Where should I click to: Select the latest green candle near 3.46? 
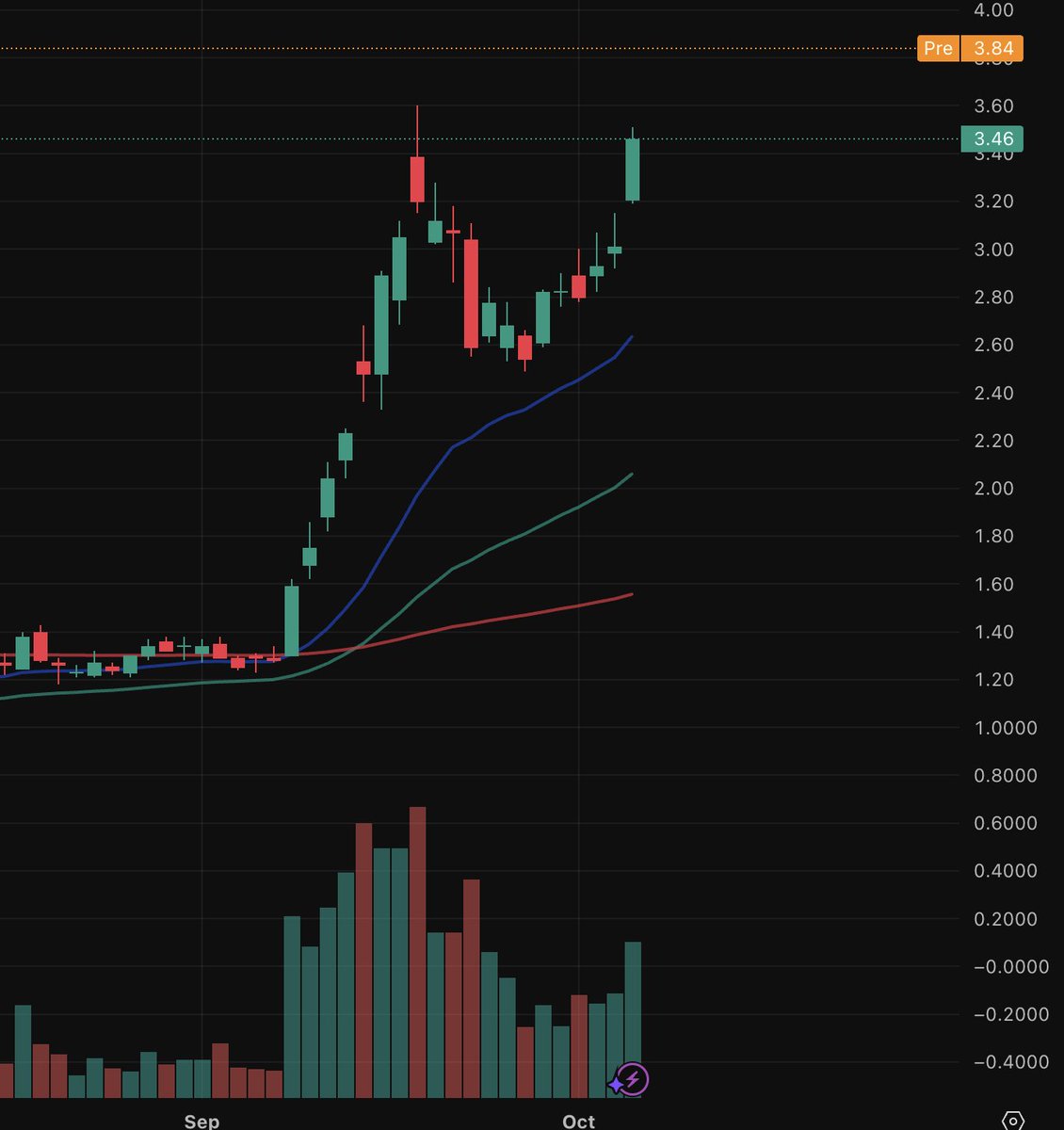coord(633,169)
